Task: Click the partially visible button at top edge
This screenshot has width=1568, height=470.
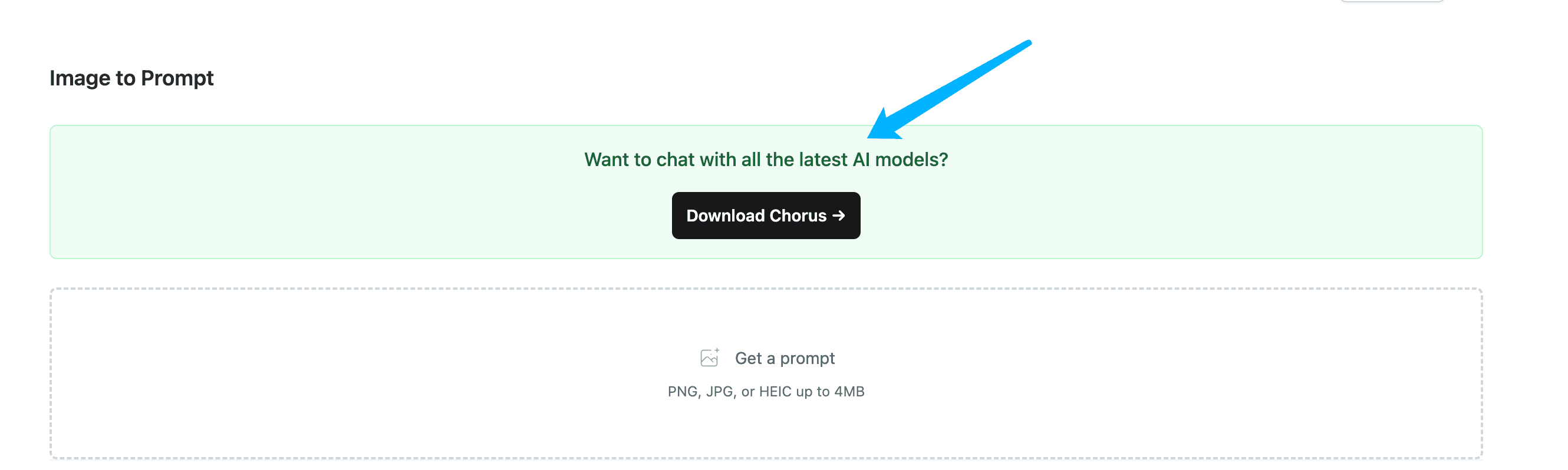Action: [1392, 1]
